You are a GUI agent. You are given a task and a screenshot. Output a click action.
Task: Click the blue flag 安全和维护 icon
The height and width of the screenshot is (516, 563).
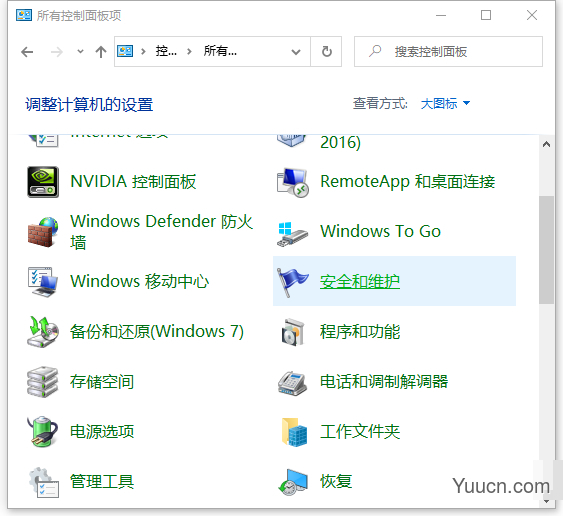293,282
